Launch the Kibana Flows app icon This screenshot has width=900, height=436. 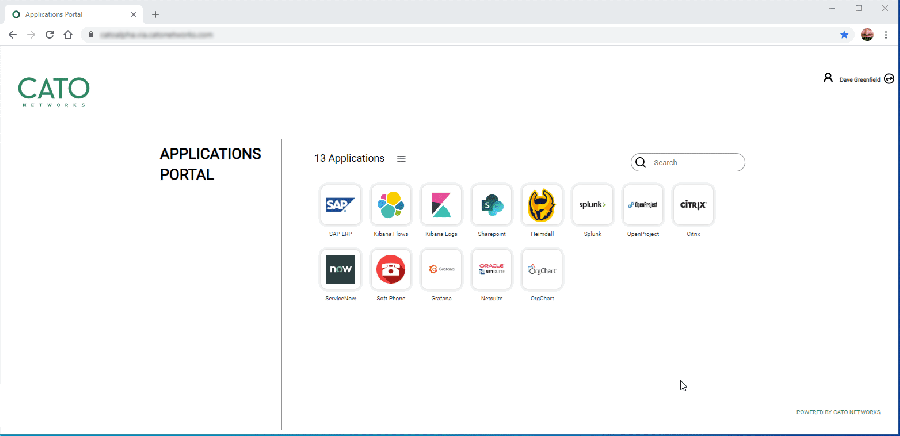click(x=391, y=205)
